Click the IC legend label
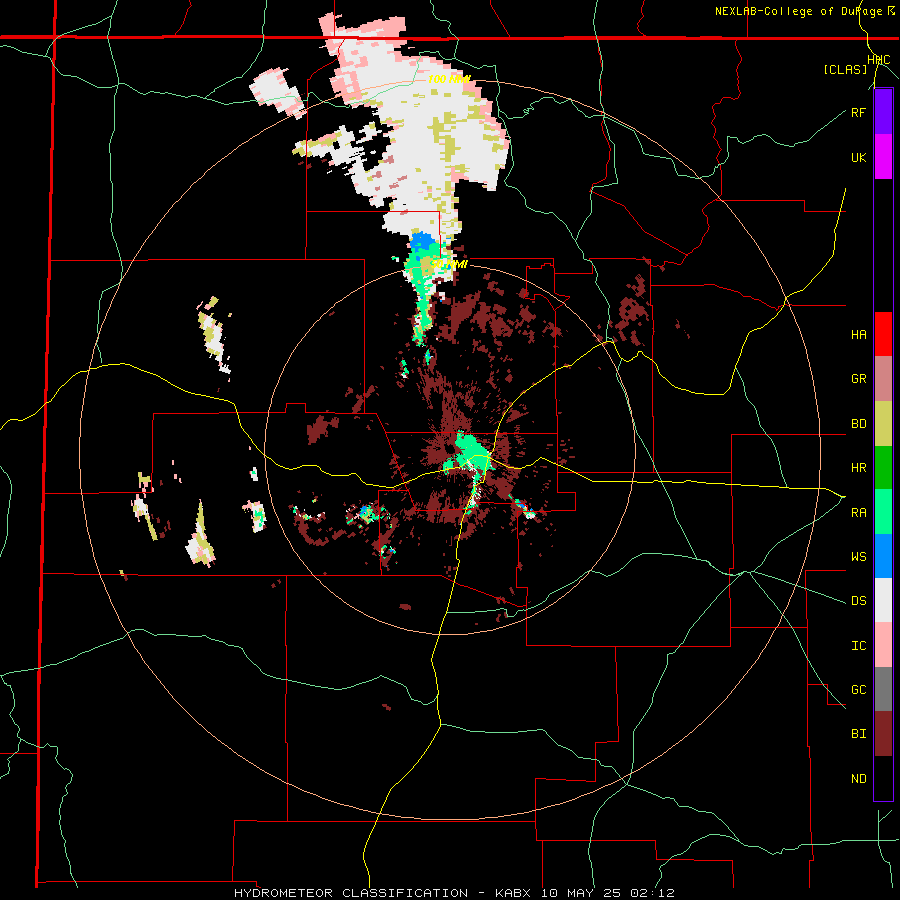The width and height of the screenshot is (900, 900). tap(858, 646)
